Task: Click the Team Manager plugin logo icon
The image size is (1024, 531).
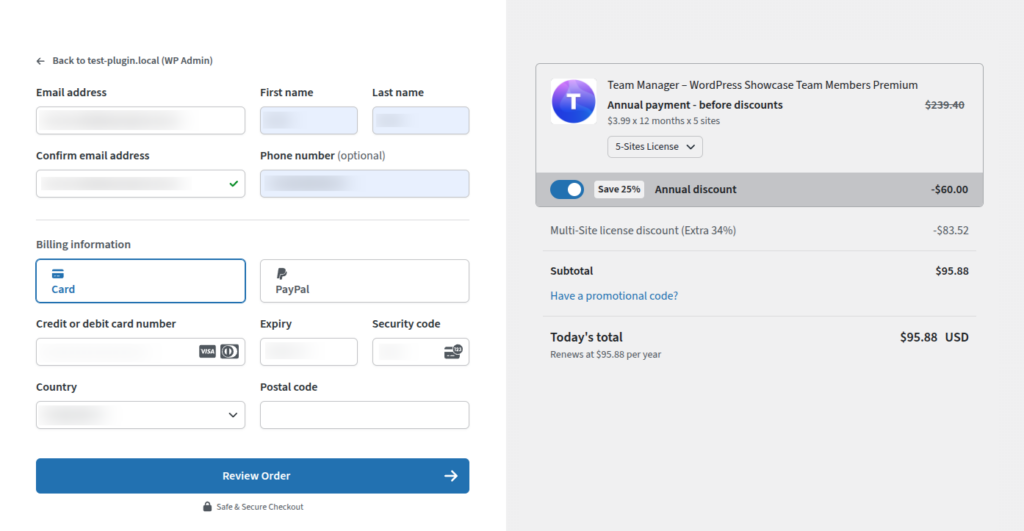Action: click(x=573, y=101)
